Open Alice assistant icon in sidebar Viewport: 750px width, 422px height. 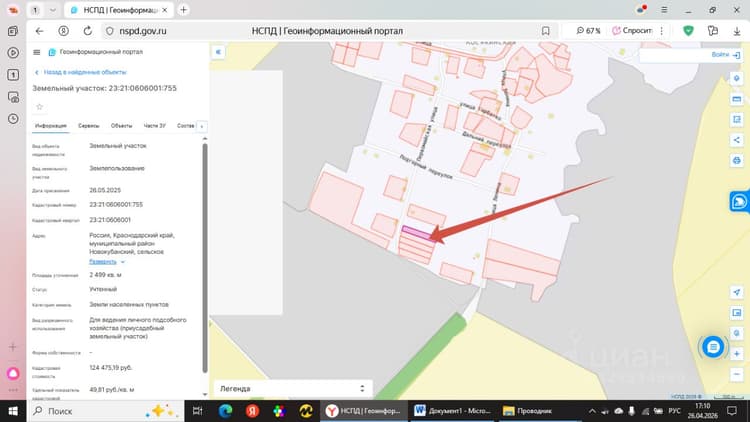click(13, 373)
